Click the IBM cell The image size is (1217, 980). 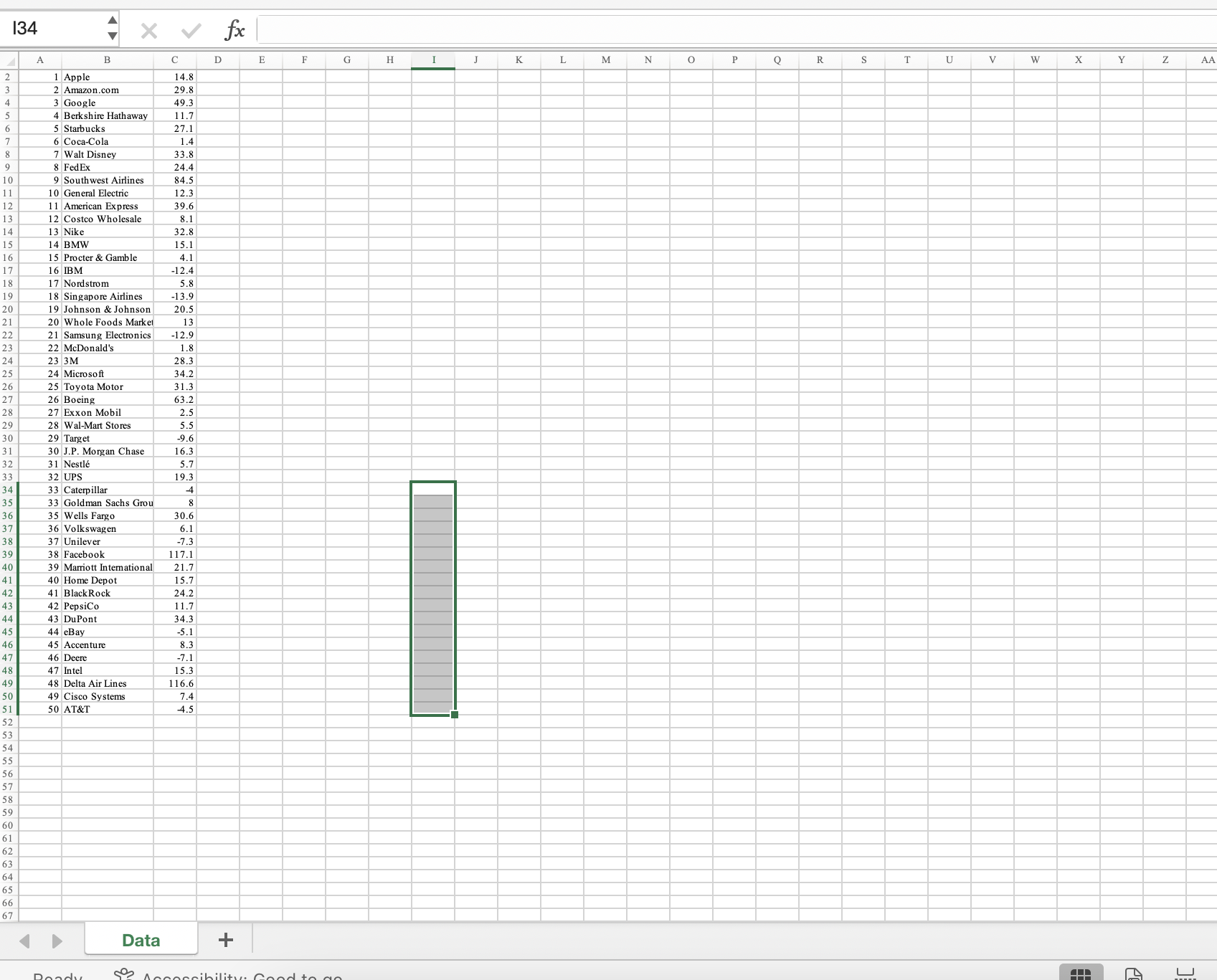point(108,270)
